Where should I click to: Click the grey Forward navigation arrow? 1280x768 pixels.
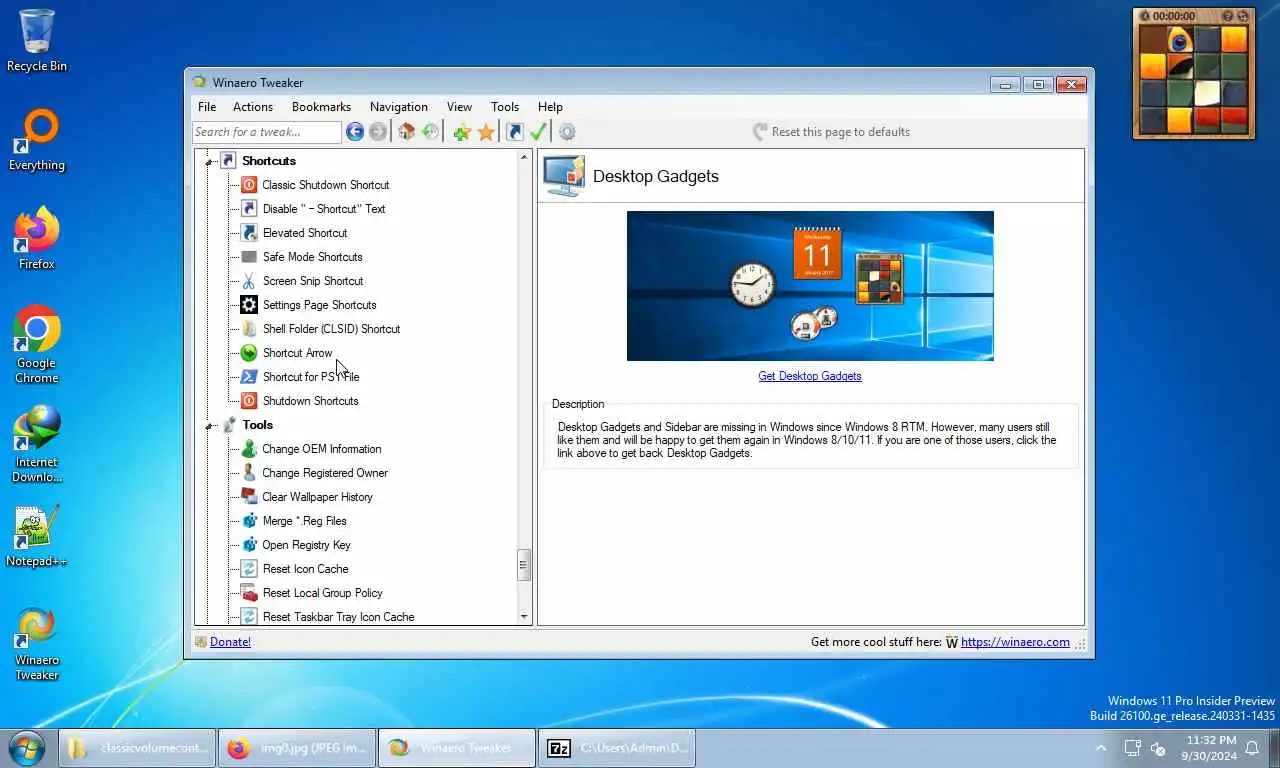[x=377, y=132]
